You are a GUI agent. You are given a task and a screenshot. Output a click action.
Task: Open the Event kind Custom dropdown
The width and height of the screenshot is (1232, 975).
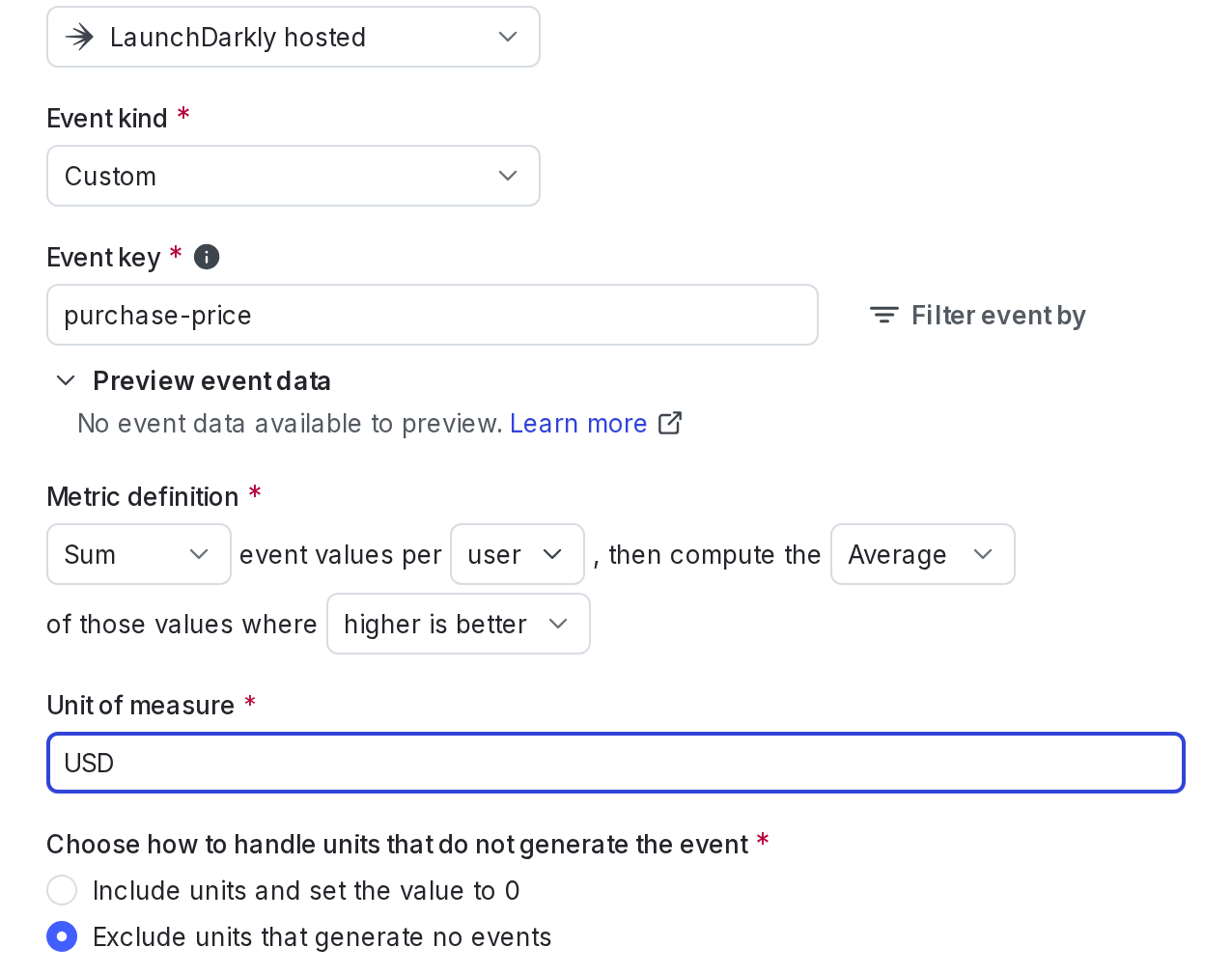pyautogui.click(x=294, y=176)
